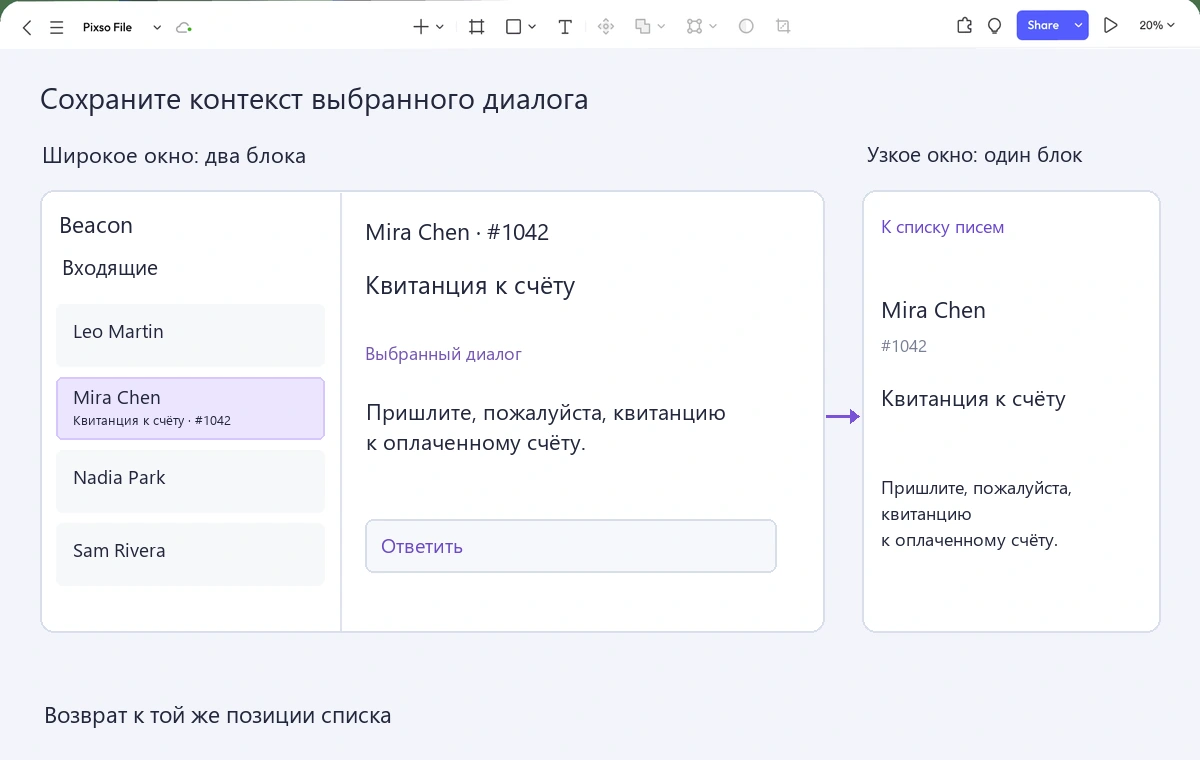Expand the boolean operations dropdown arrow
The height and width of the screenshot is (760, 1200).
pyautogui.click(x=662, y=27)
